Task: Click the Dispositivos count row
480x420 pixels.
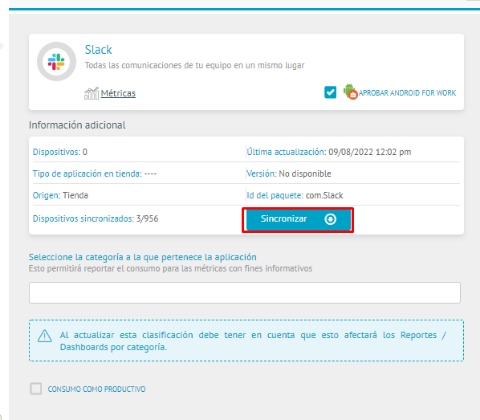Action: (x=60, y=152)
